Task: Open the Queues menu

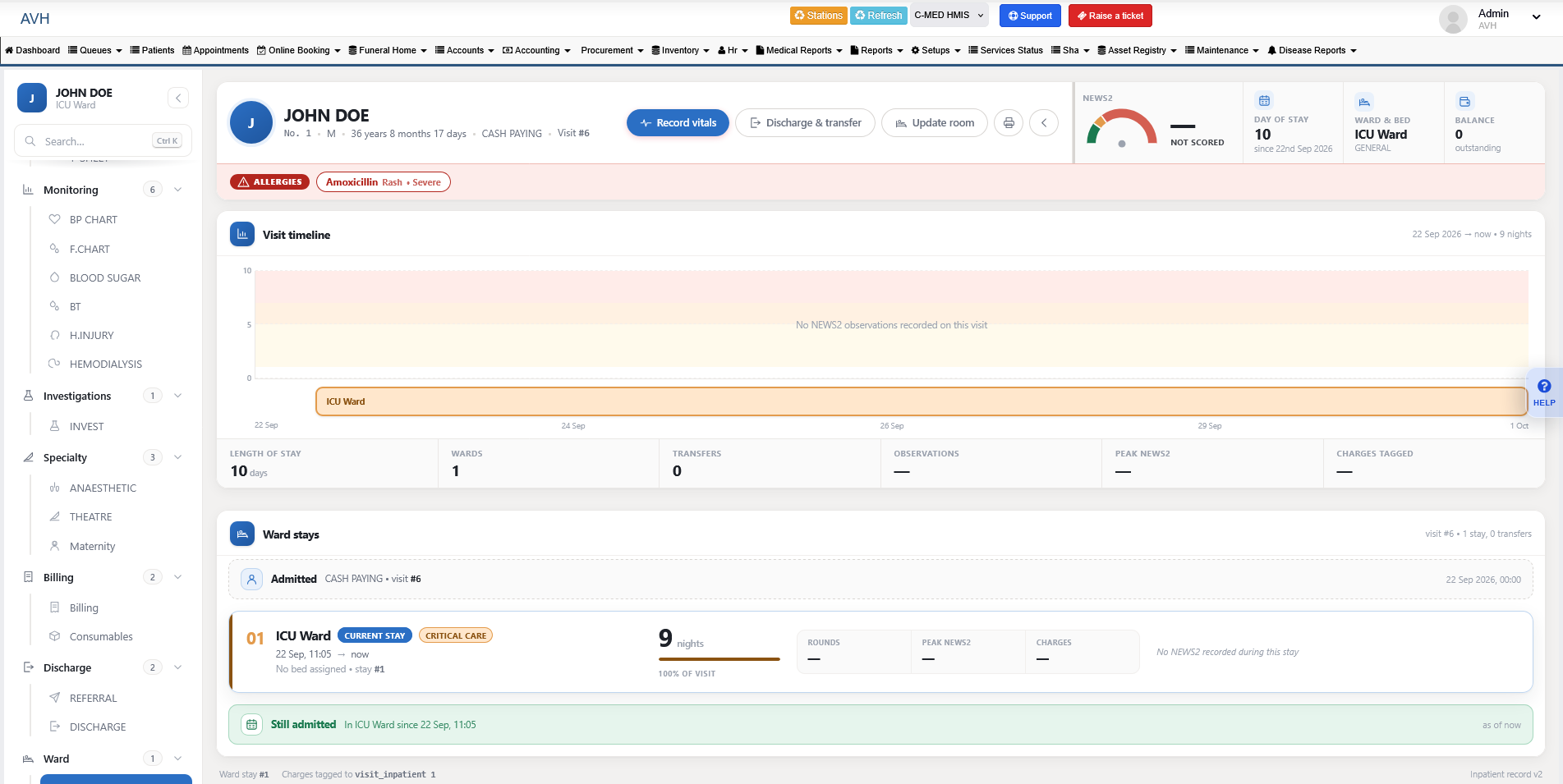Action: pos(94,50)
